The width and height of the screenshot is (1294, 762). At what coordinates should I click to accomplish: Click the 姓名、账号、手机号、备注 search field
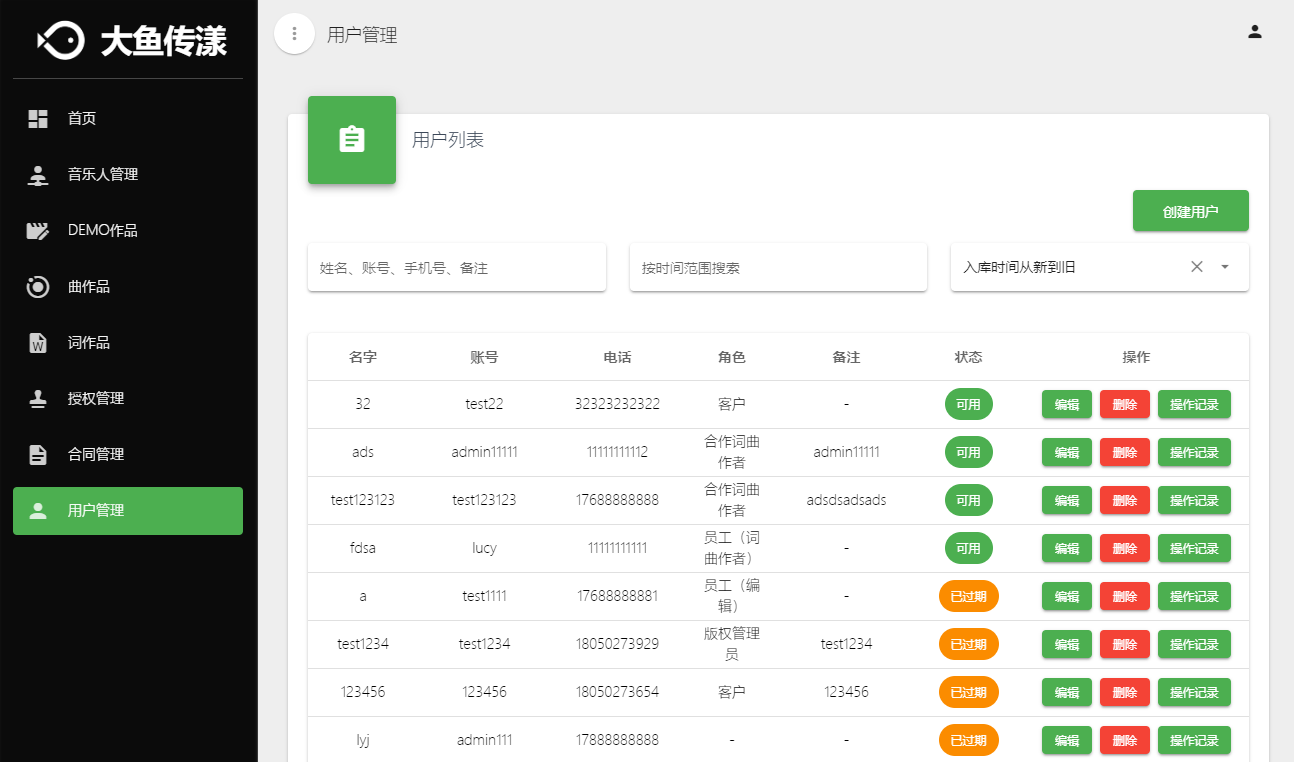(x=456, y=268)
